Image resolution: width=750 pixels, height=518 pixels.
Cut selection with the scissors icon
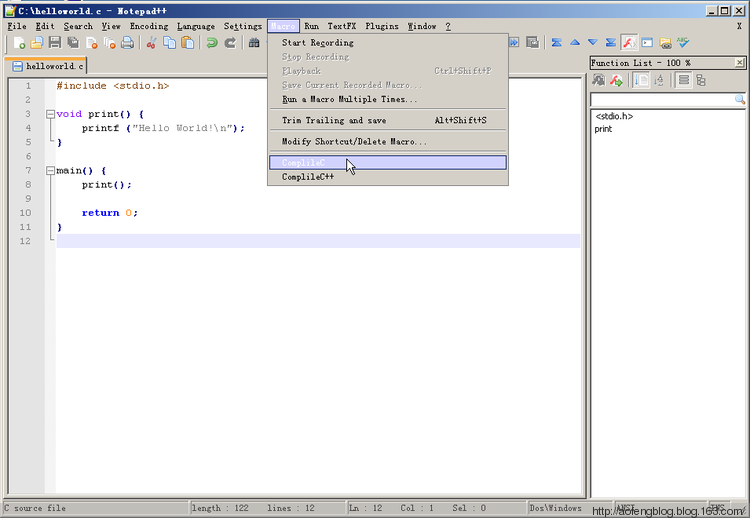click(152, 43)
